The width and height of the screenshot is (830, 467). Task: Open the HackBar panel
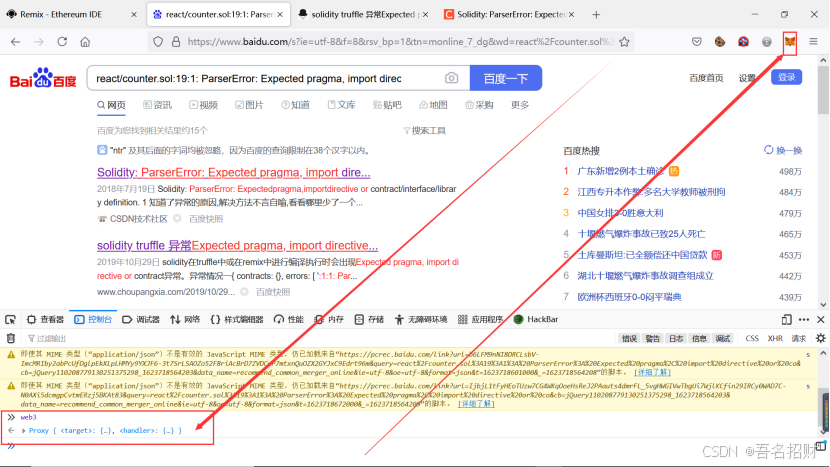536,319
